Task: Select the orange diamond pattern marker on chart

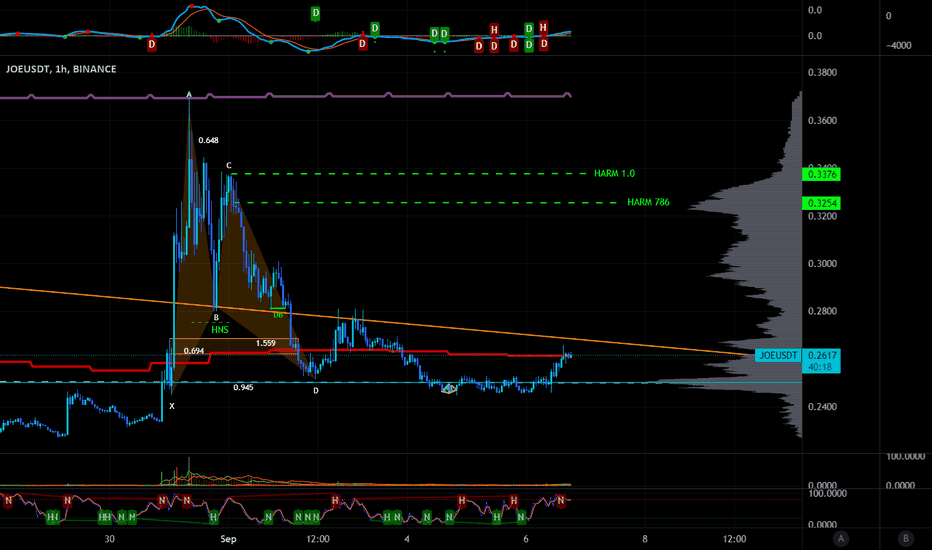Action: (449, 389)
